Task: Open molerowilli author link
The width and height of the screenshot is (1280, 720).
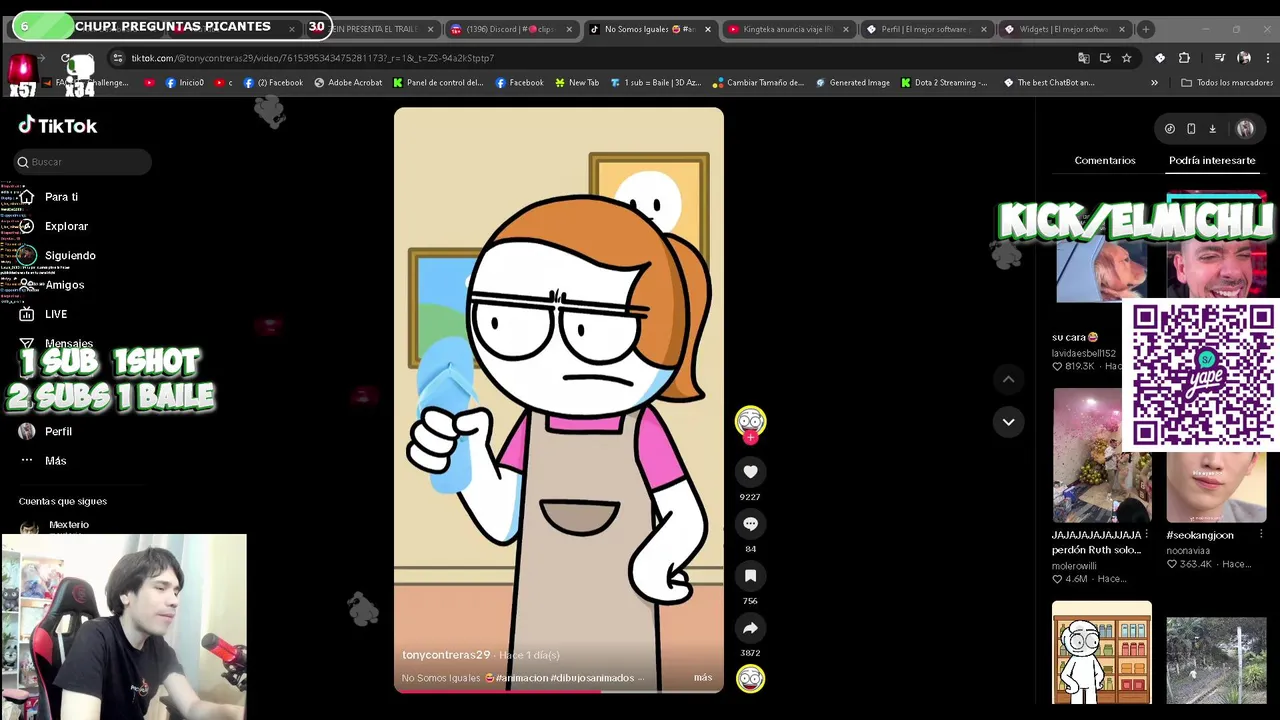Action: [1074, 566]
